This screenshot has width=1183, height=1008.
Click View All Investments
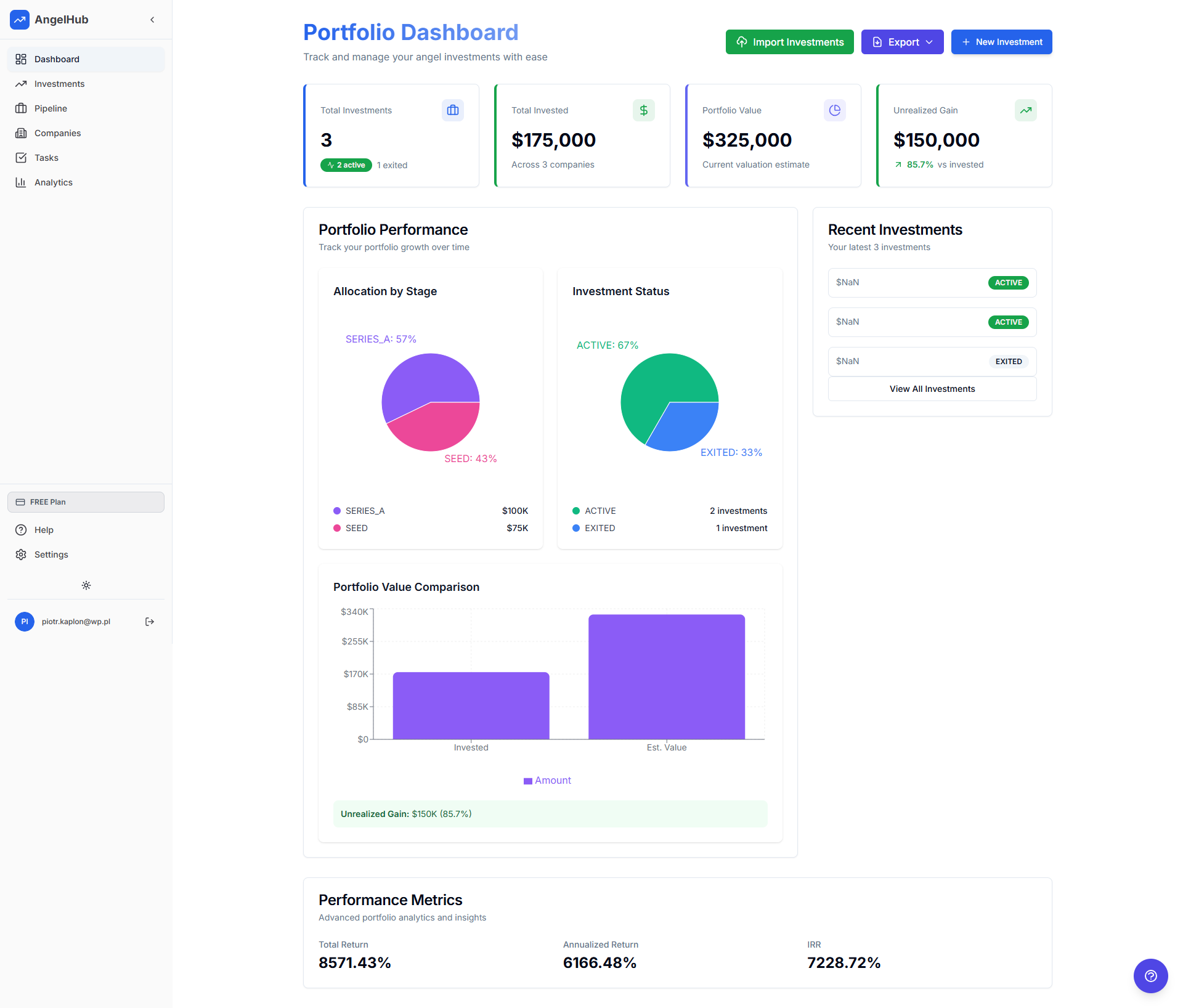click(932, 389)
